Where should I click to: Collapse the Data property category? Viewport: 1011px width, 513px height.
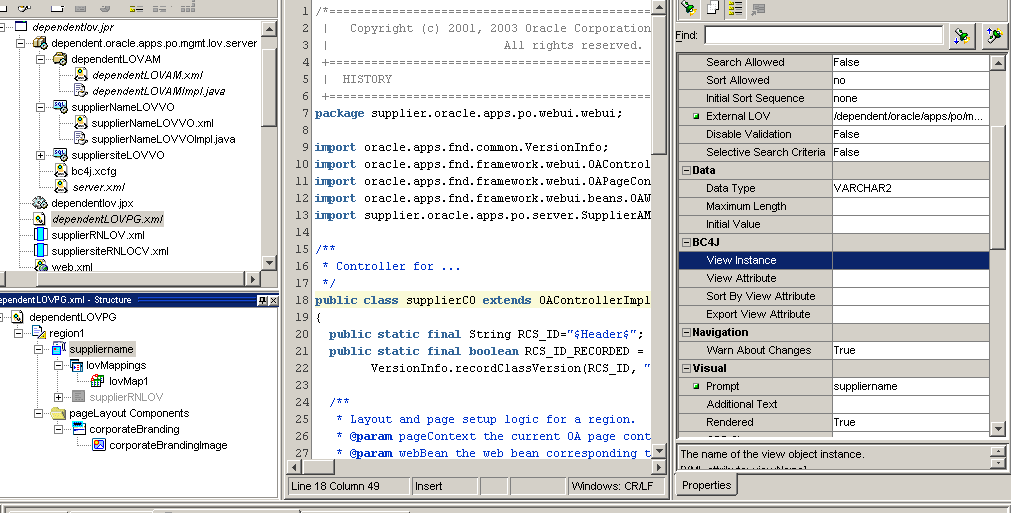point(686,170)
